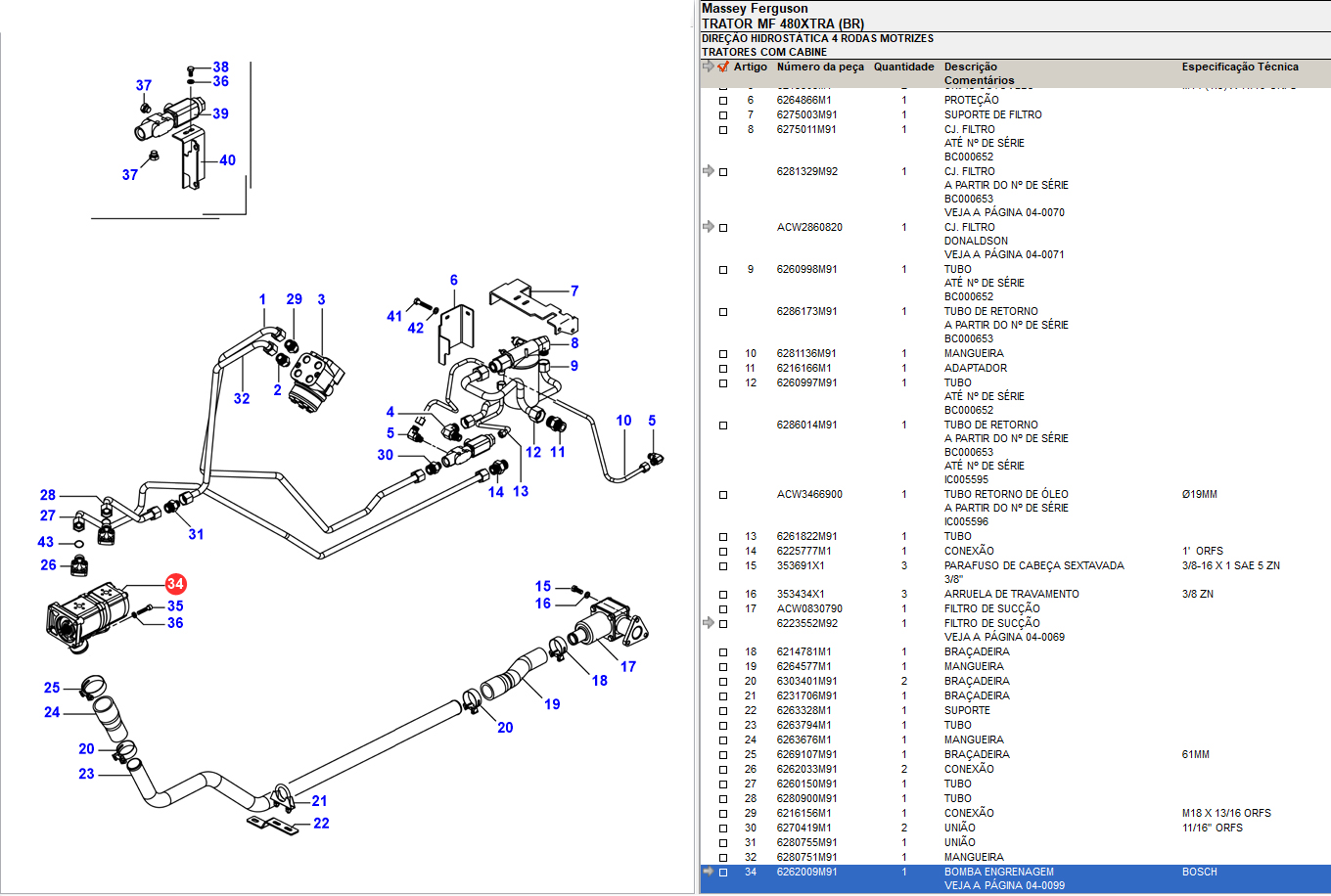Screen dimensions: 1331x896
Task: Sort by the Artigo column header
Action: pyautogui.click(x=750, y=67)
